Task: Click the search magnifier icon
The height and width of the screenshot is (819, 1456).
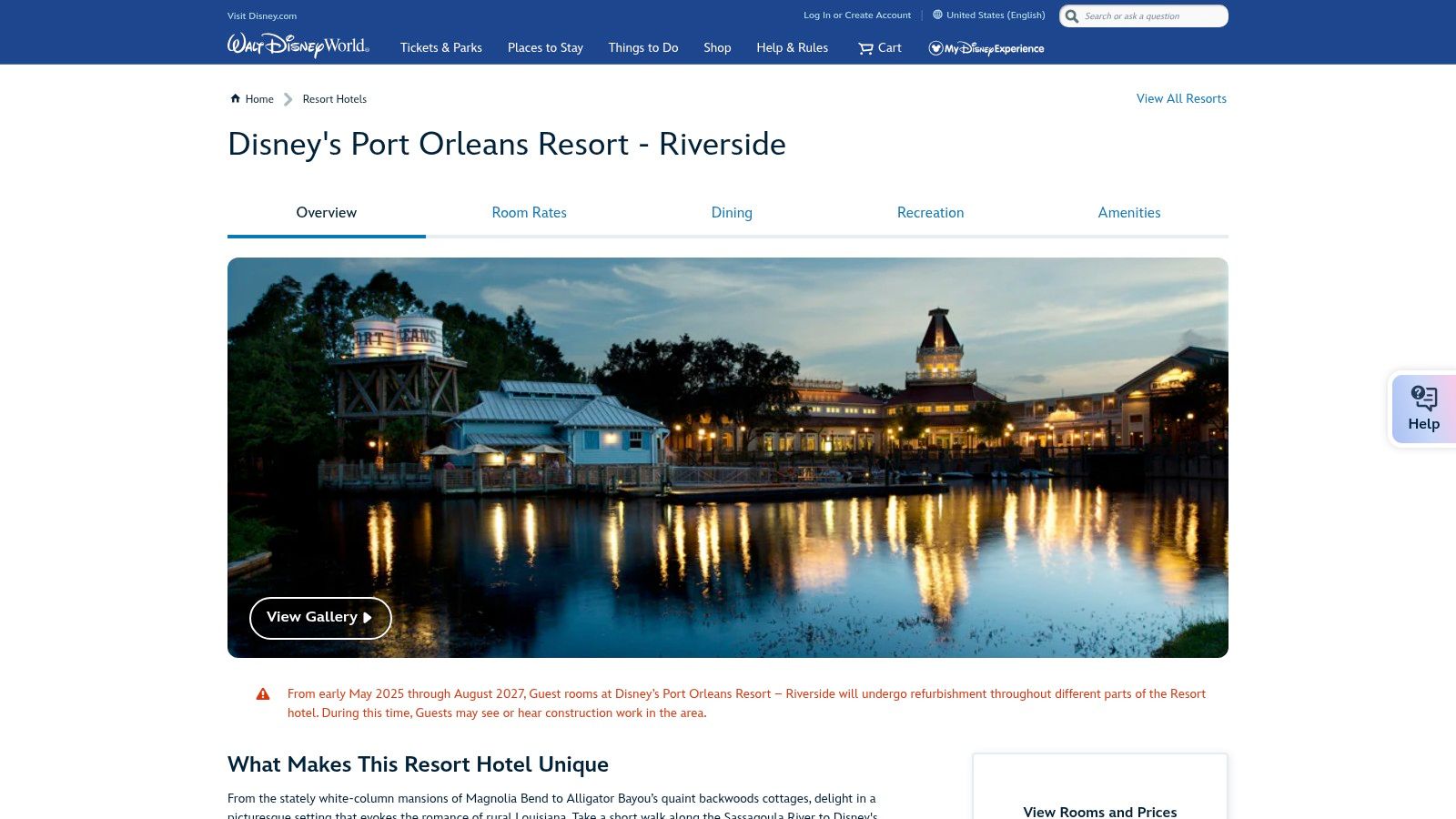Action: tap(1072, 15)
